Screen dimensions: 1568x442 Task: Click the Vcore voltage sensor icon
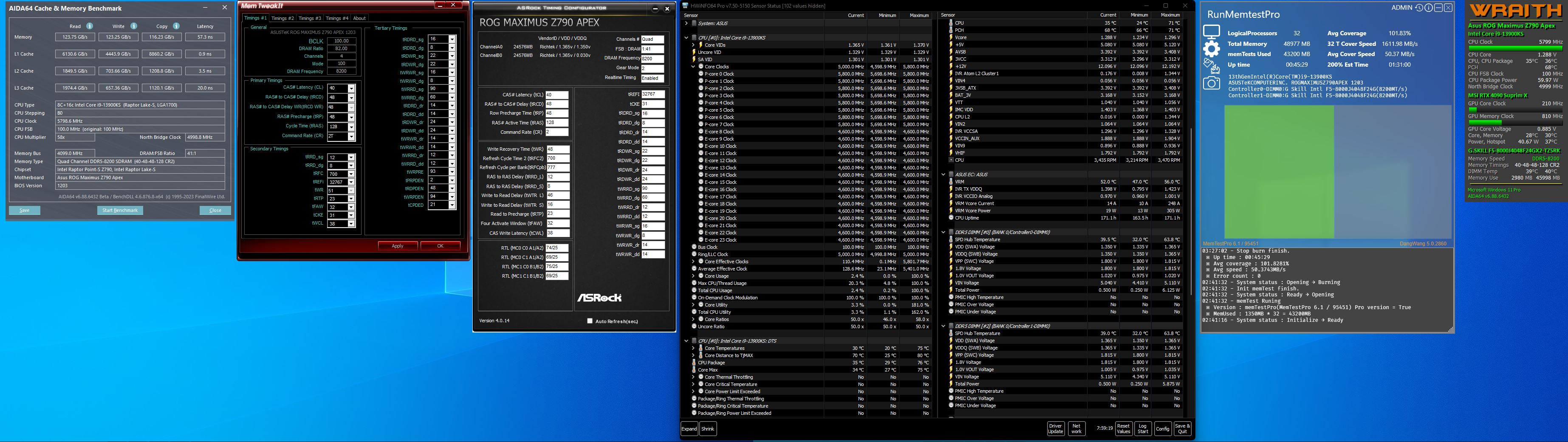tap(951, 38)
